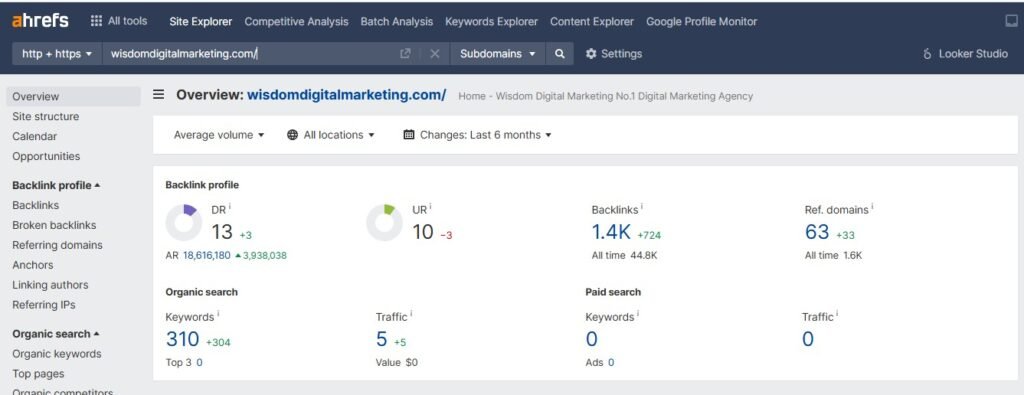Viewport: 1024px width, 395px height.
Task: Open Content Explorer tool
Action: point(592,22)
